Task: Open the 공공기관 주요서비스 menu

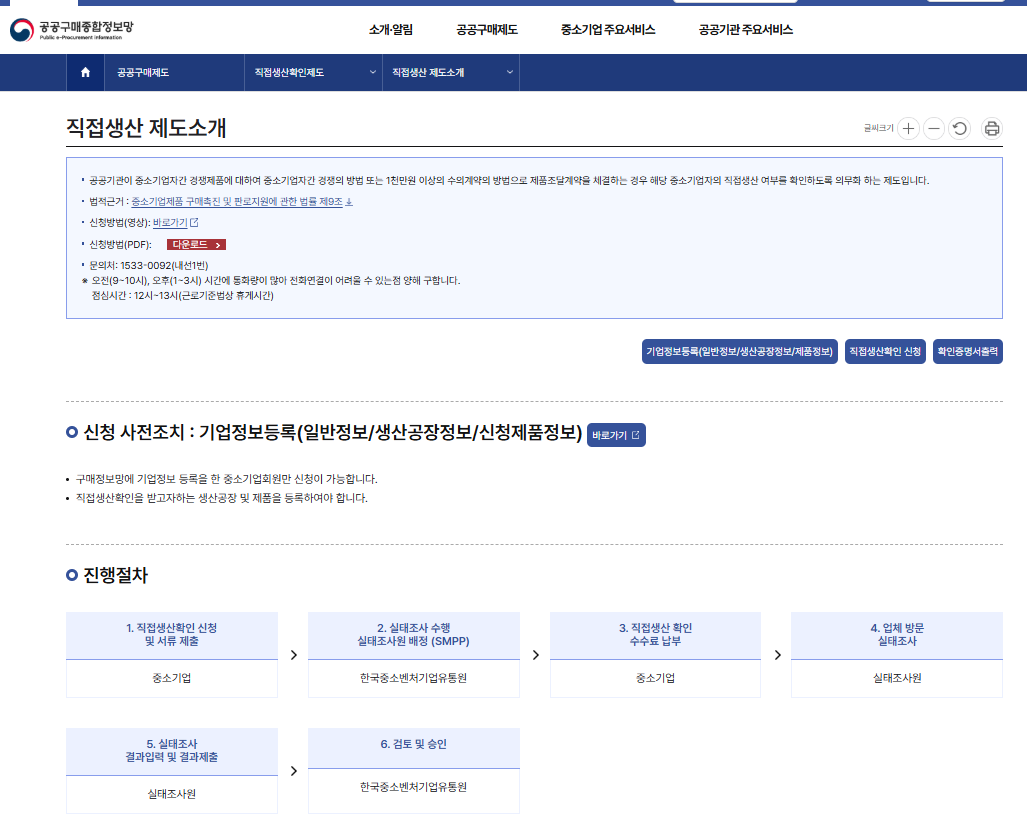Action: pos(745,29)
